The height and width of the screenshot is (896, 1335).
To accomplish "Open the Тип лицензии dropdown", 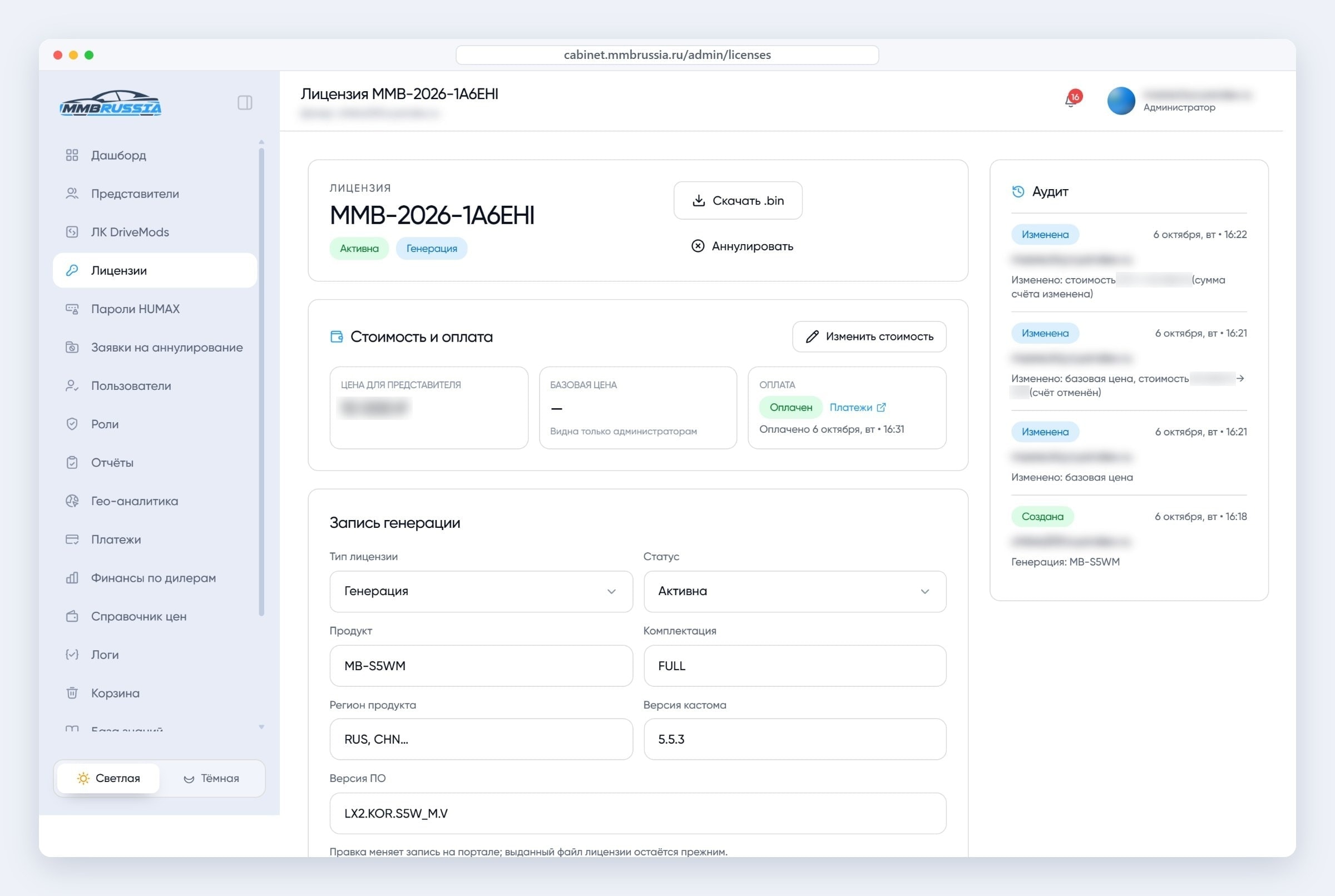I will point(481,591).
